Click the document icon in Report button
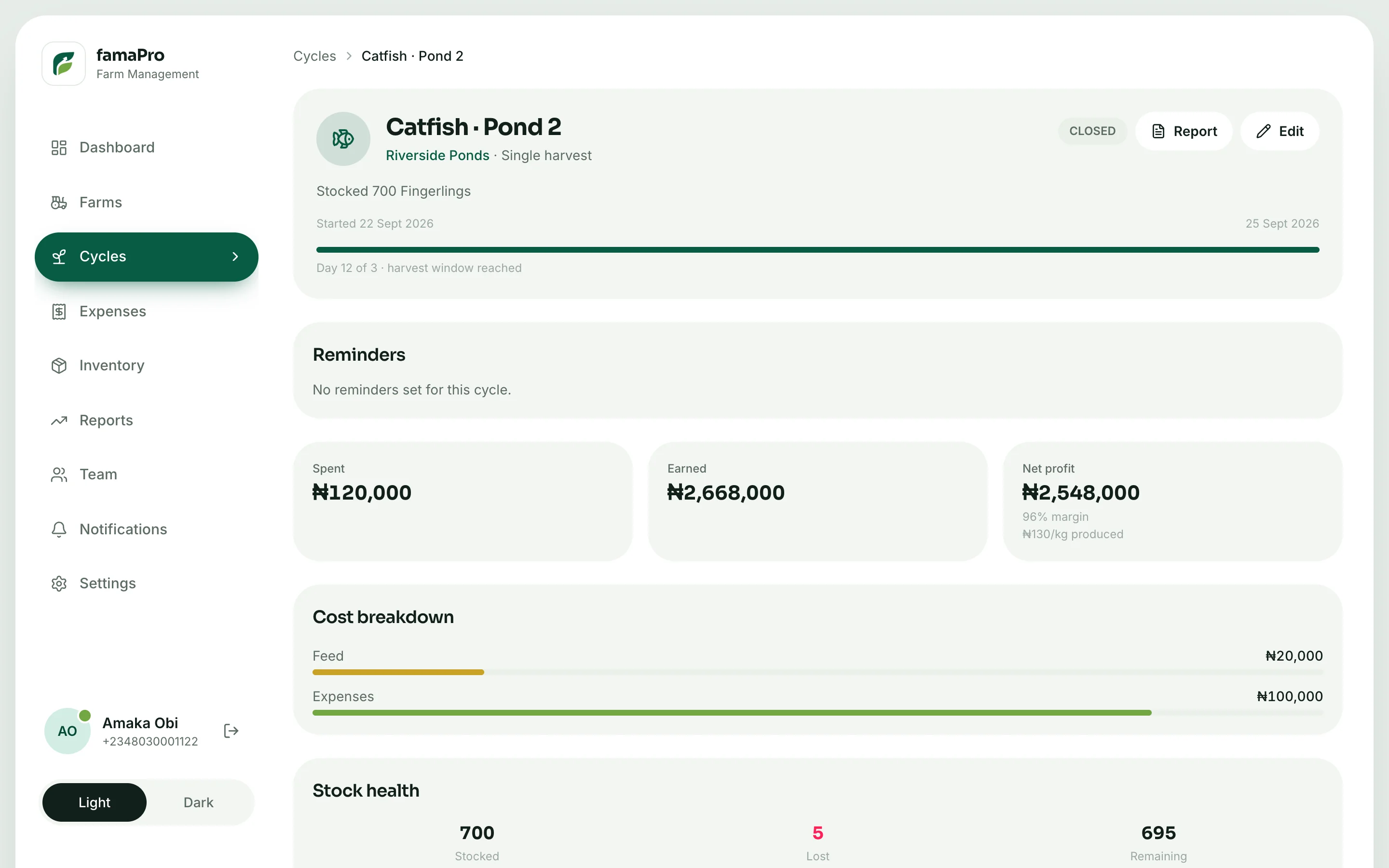The image size is (1389, 868). click(1158, 132)
